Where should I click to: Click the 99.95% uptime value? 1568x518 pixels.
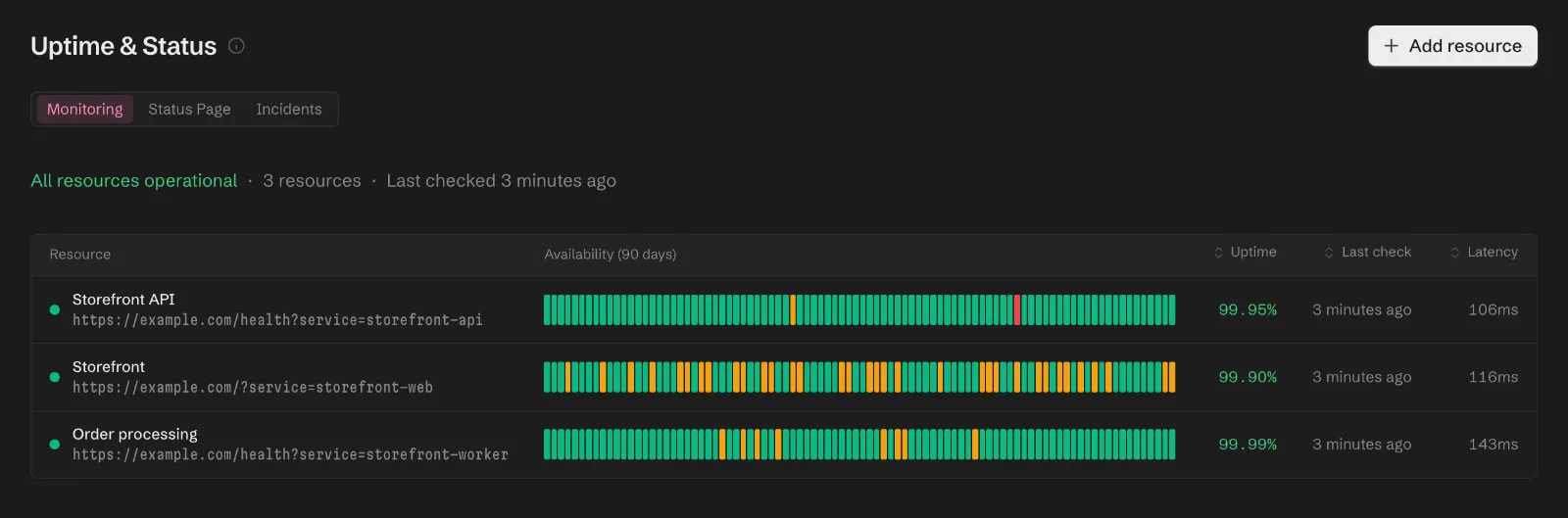click(x=1248, y=309)
